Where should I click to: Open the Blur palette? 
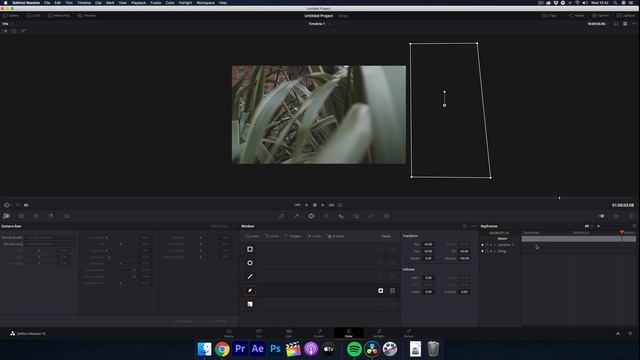click(x=341, y=216)
